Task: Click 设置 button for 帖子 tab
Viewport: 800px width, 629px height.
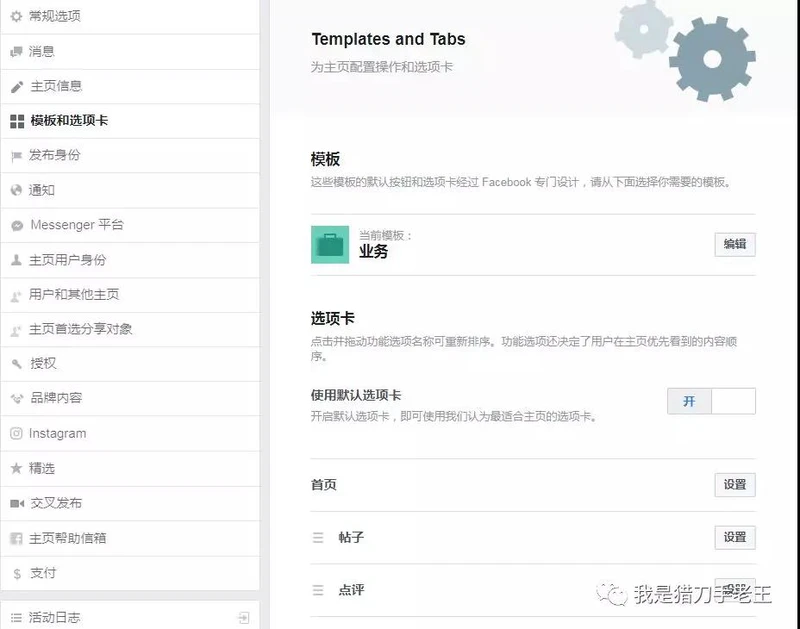Action: click(735, 537)
